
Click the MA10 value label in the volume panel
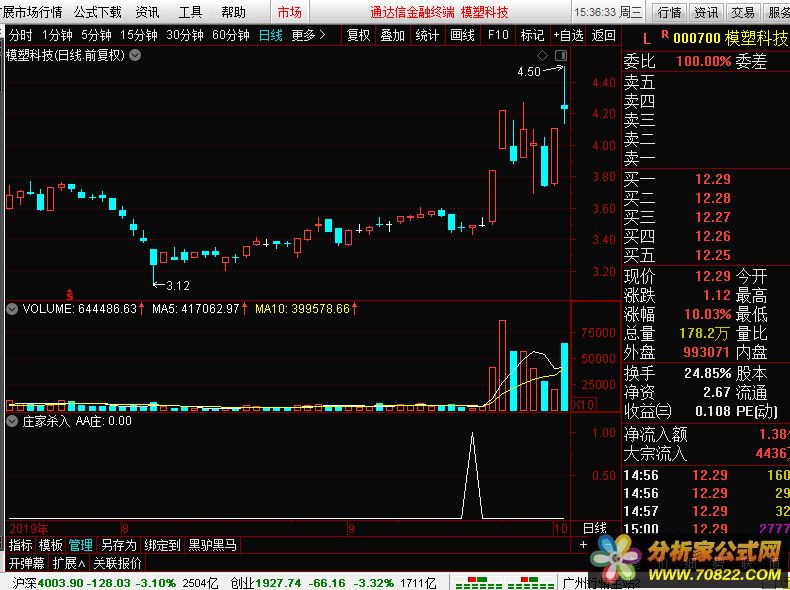tap(306, 308)
